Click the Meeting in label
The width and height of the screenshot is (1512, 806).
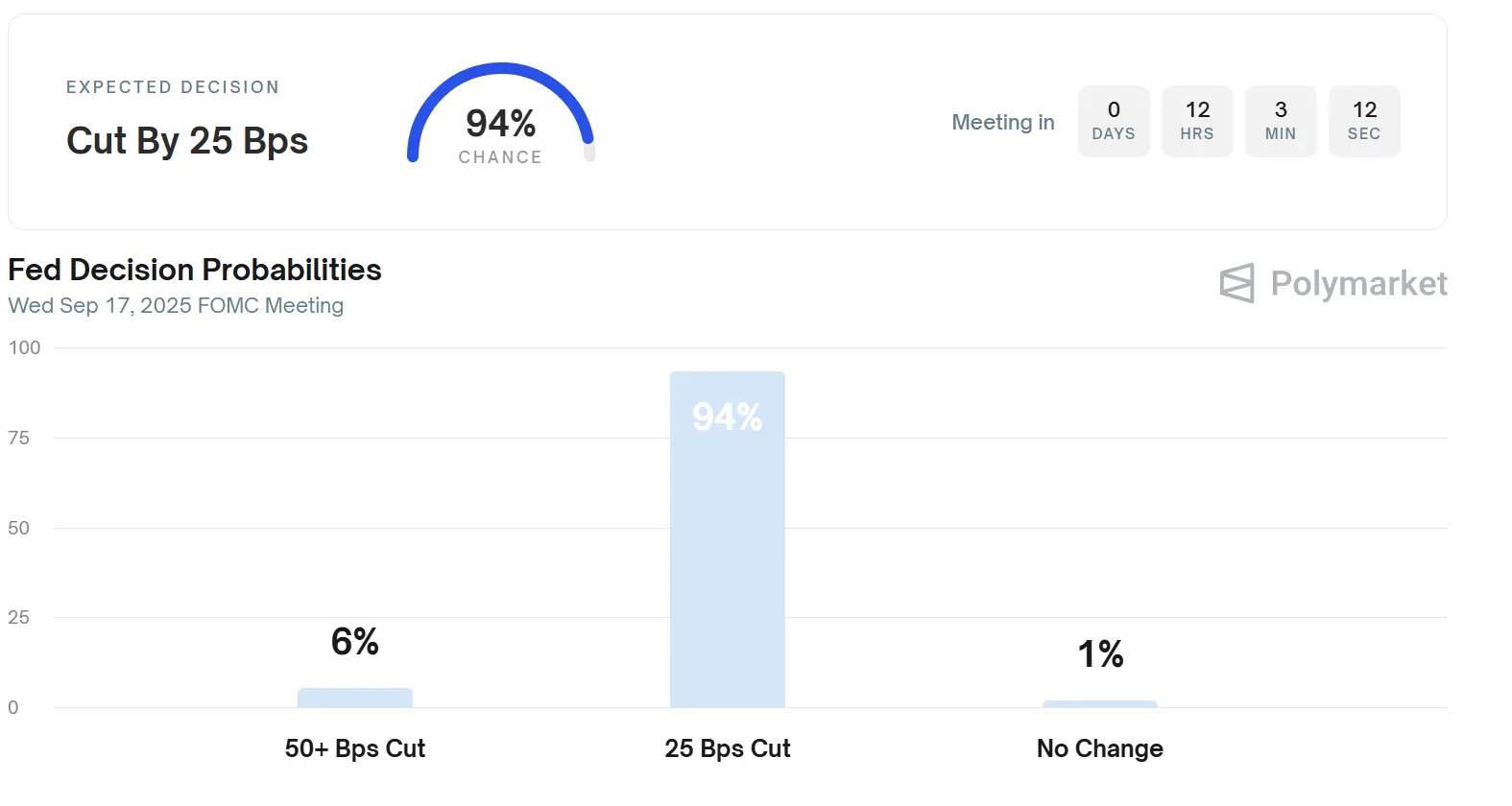[1002, 122]
